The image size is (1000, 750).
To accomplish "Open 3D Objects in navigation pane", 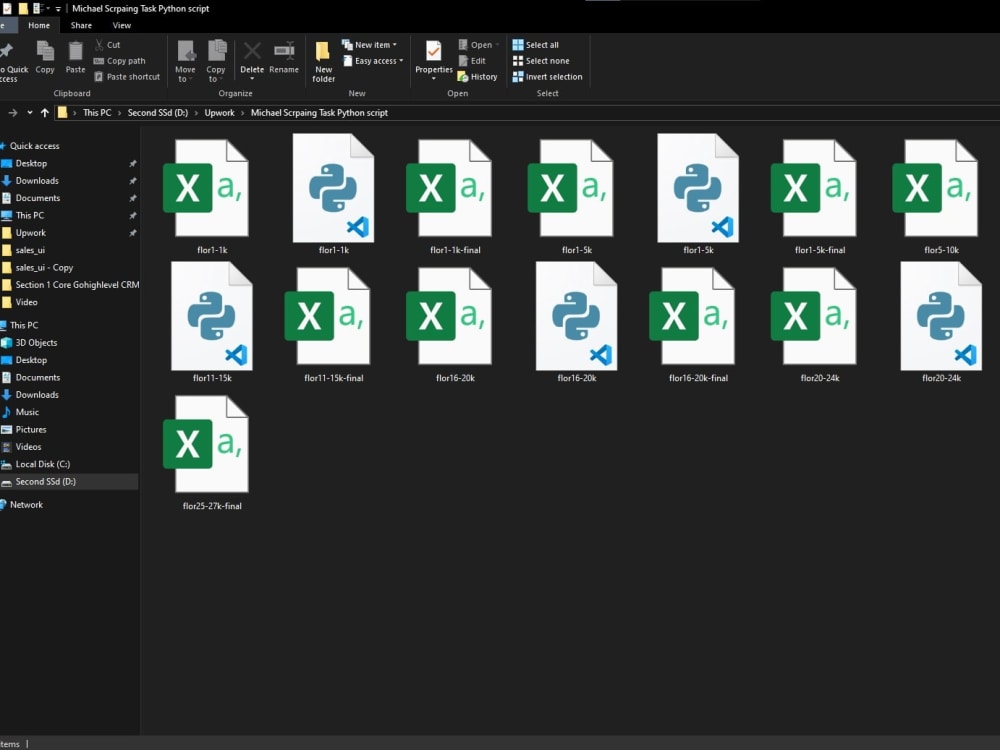I will click(36, 342).
